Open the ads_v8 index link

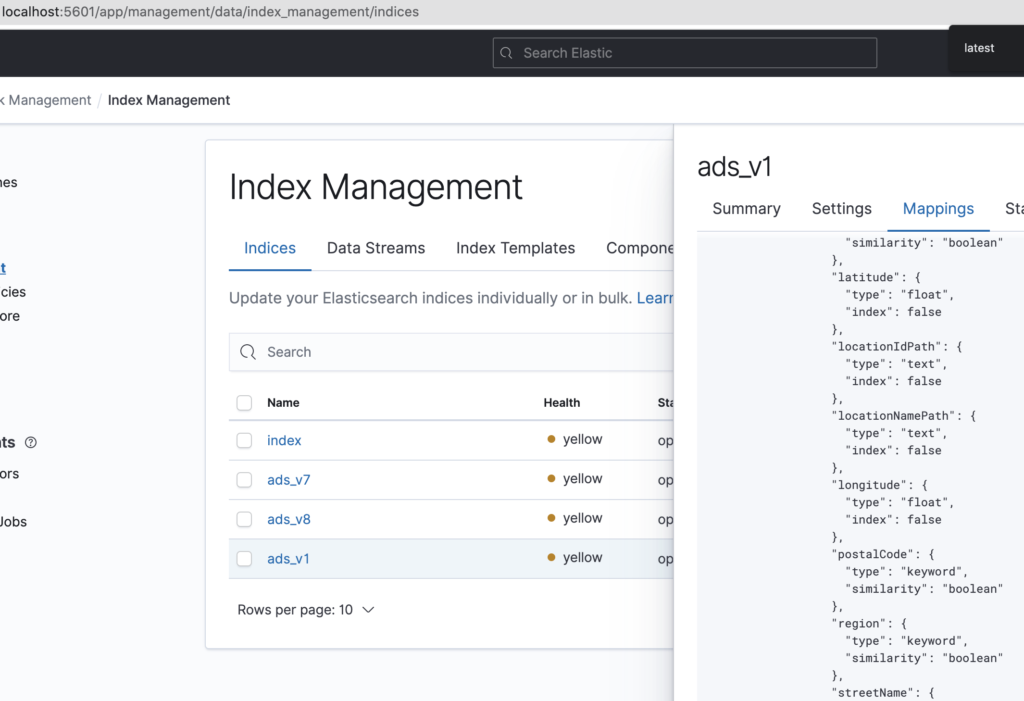pyautogui.click(x=289, y=519)
